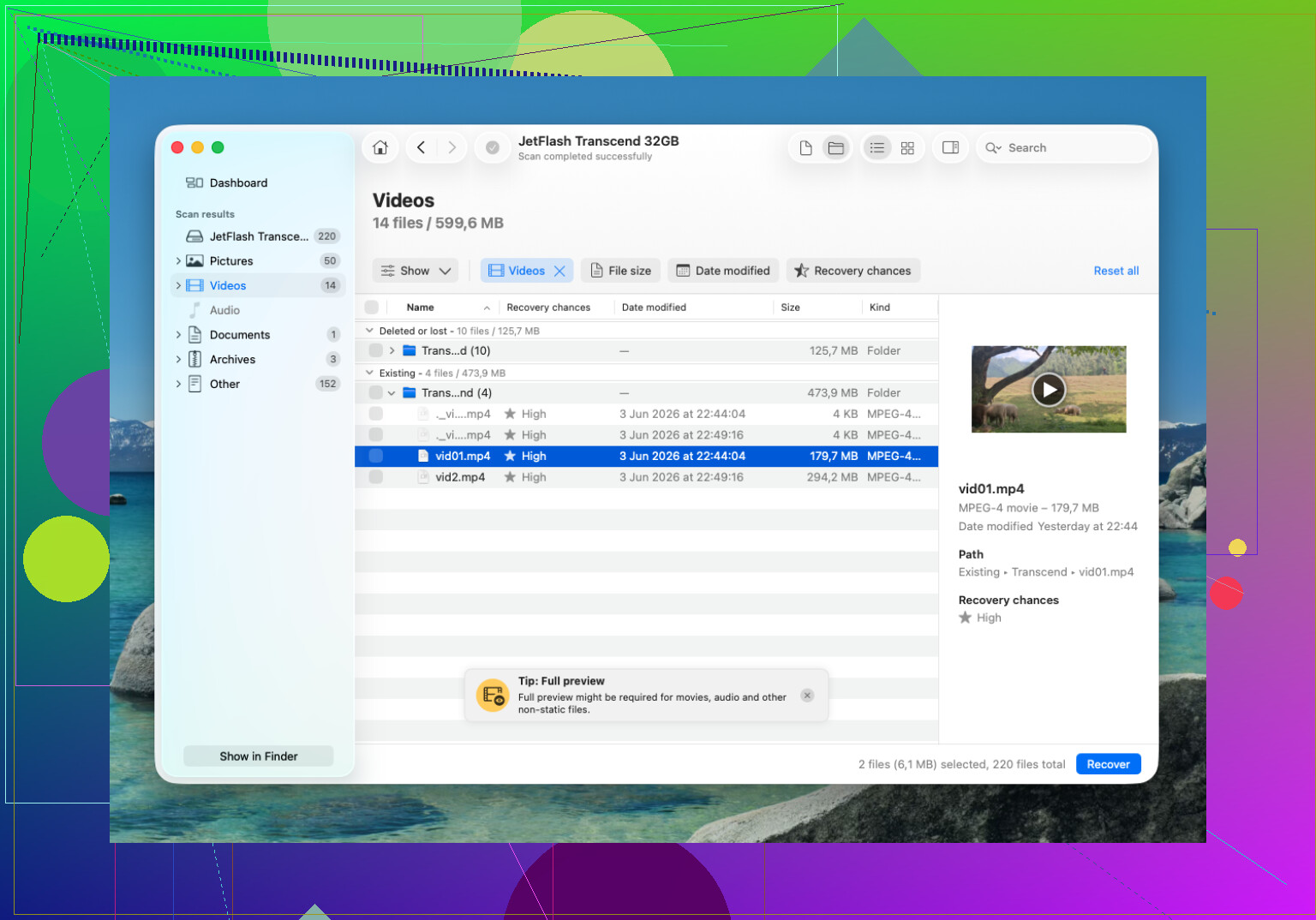Switch to the folder view icon
Viewport: 1316px width, 920px height.
tap(835, 148)
